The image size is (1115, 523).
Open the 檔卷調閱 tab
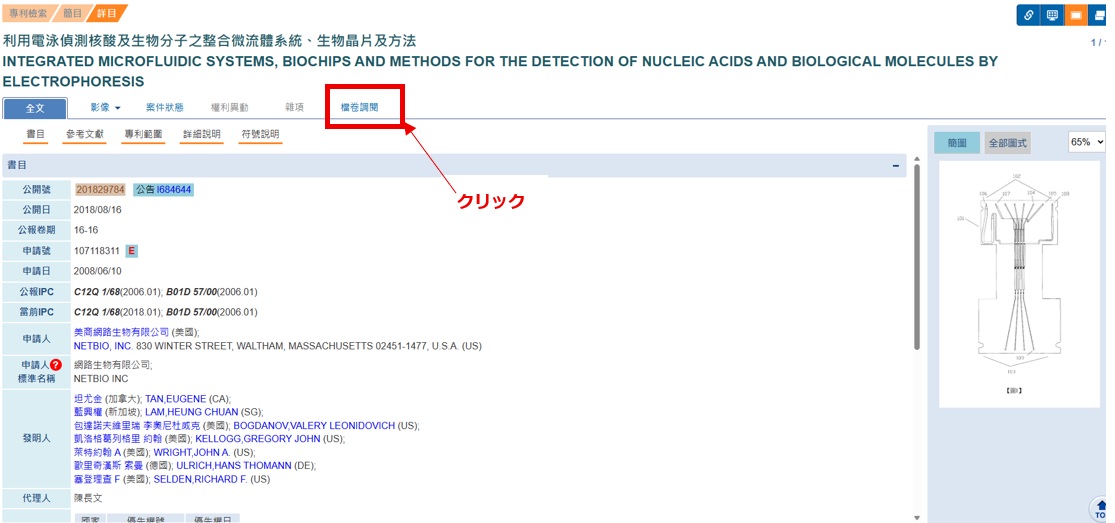point(360,107)
